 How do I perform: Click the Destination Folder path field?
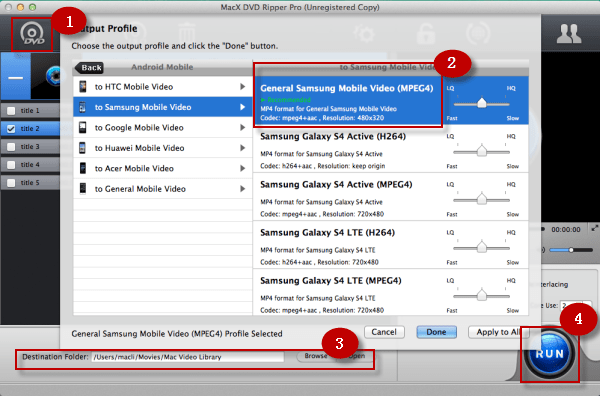point(188,357)
